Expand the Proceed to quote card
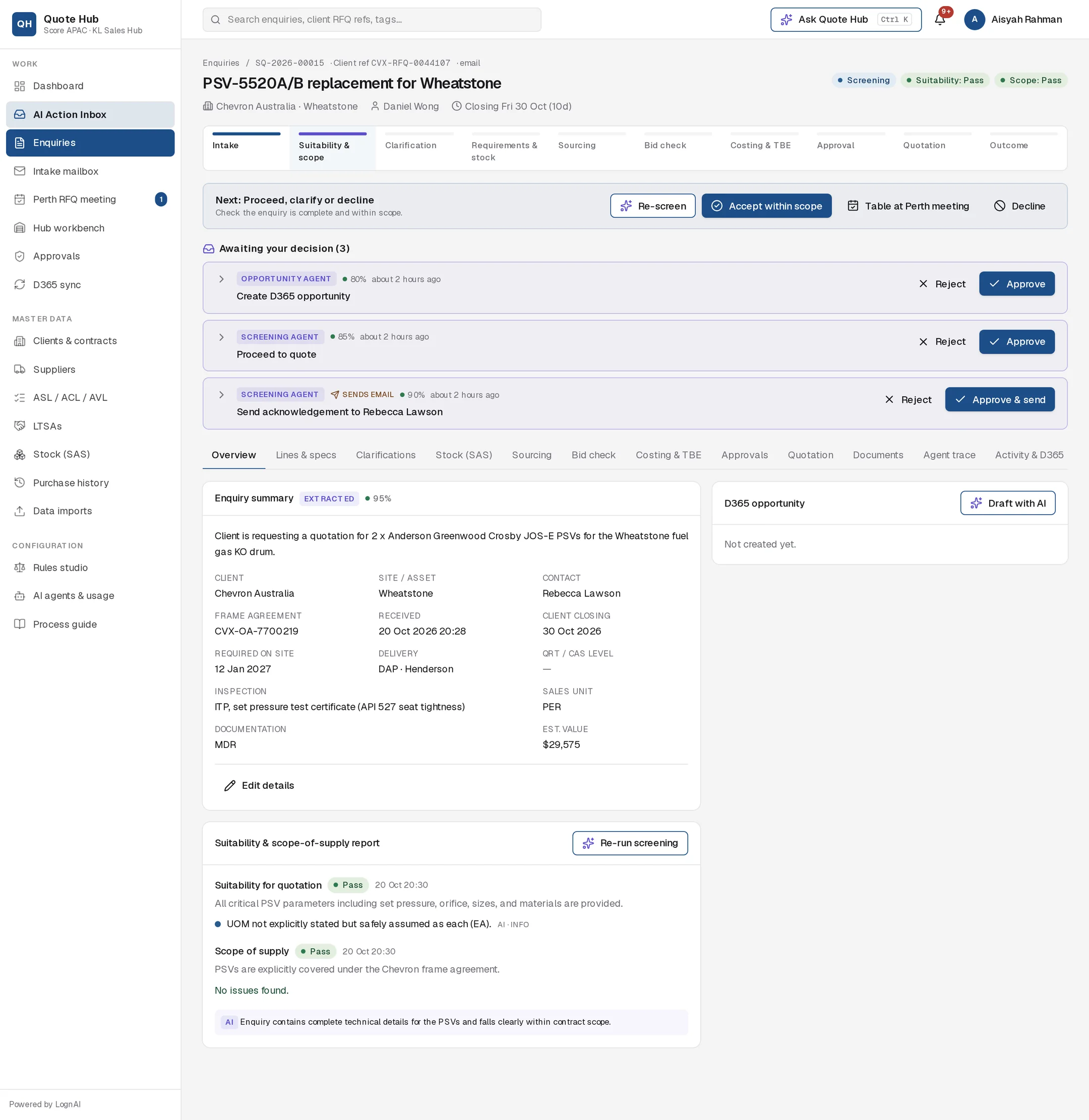The image size is (1089, 1120). pos(221,337)
